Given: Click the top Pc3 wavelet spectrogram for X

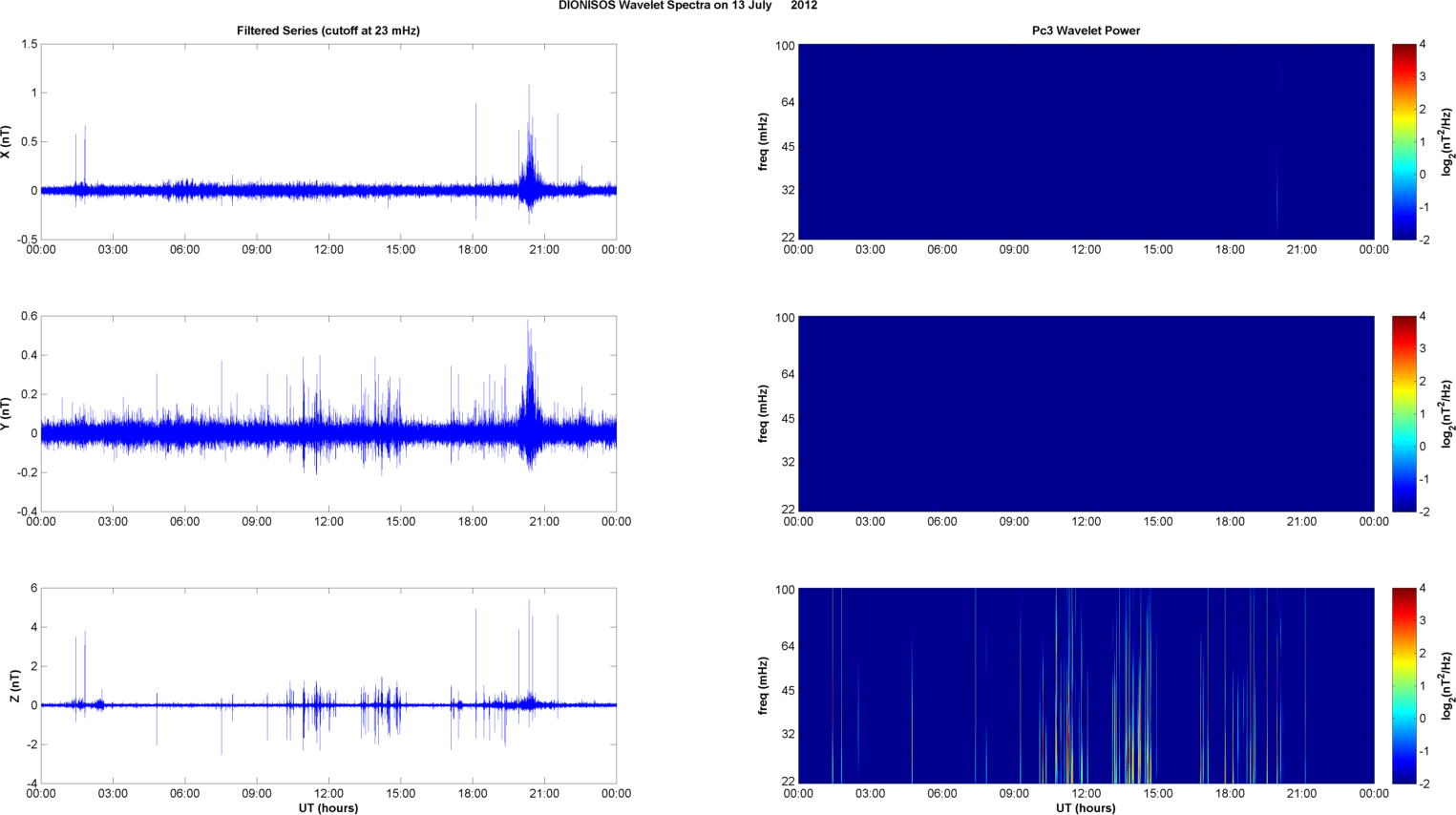Looking at the screenshot, I should click(1086, 141).
